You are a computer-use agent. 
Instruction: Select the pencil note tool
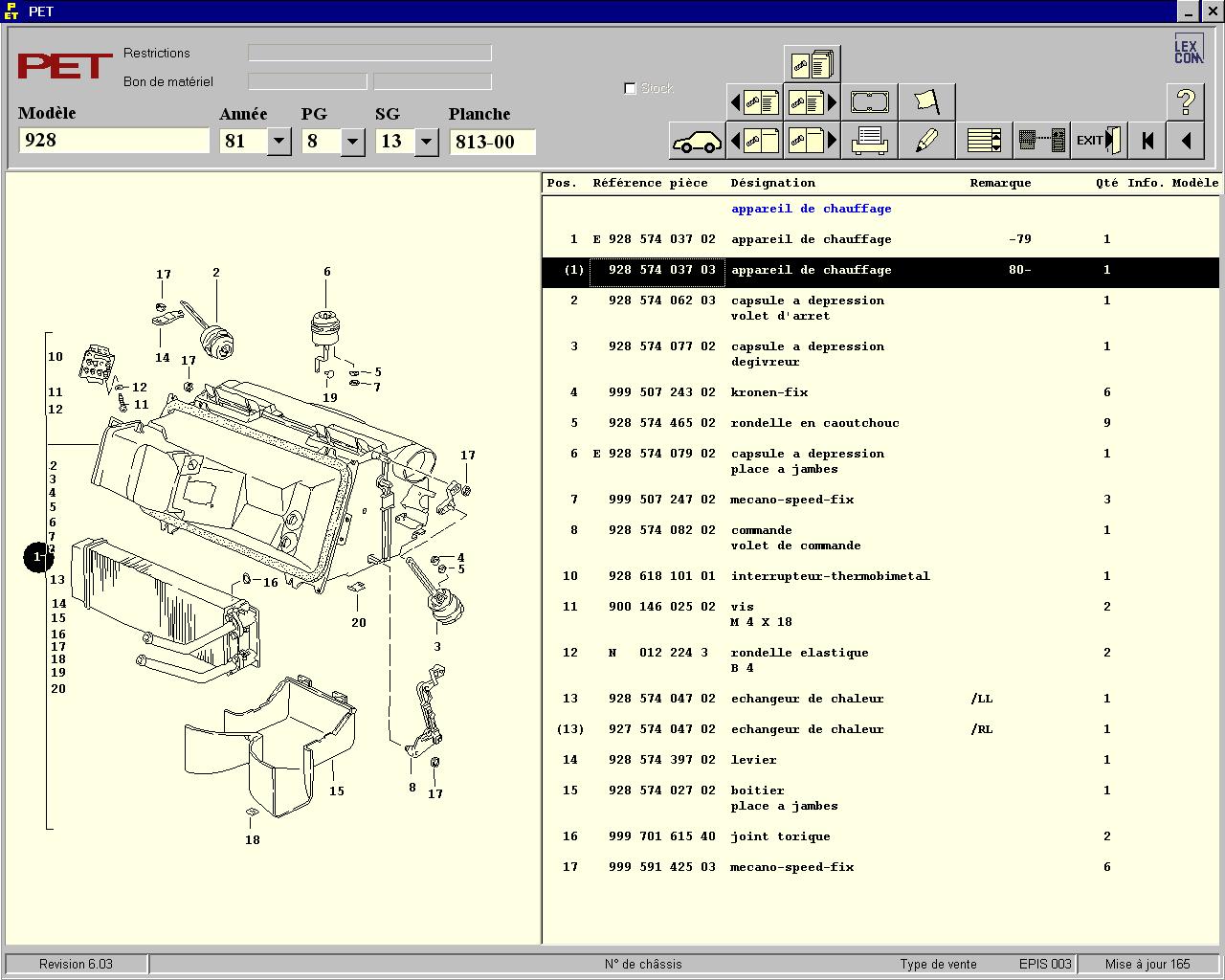click(x=926, y=141)
